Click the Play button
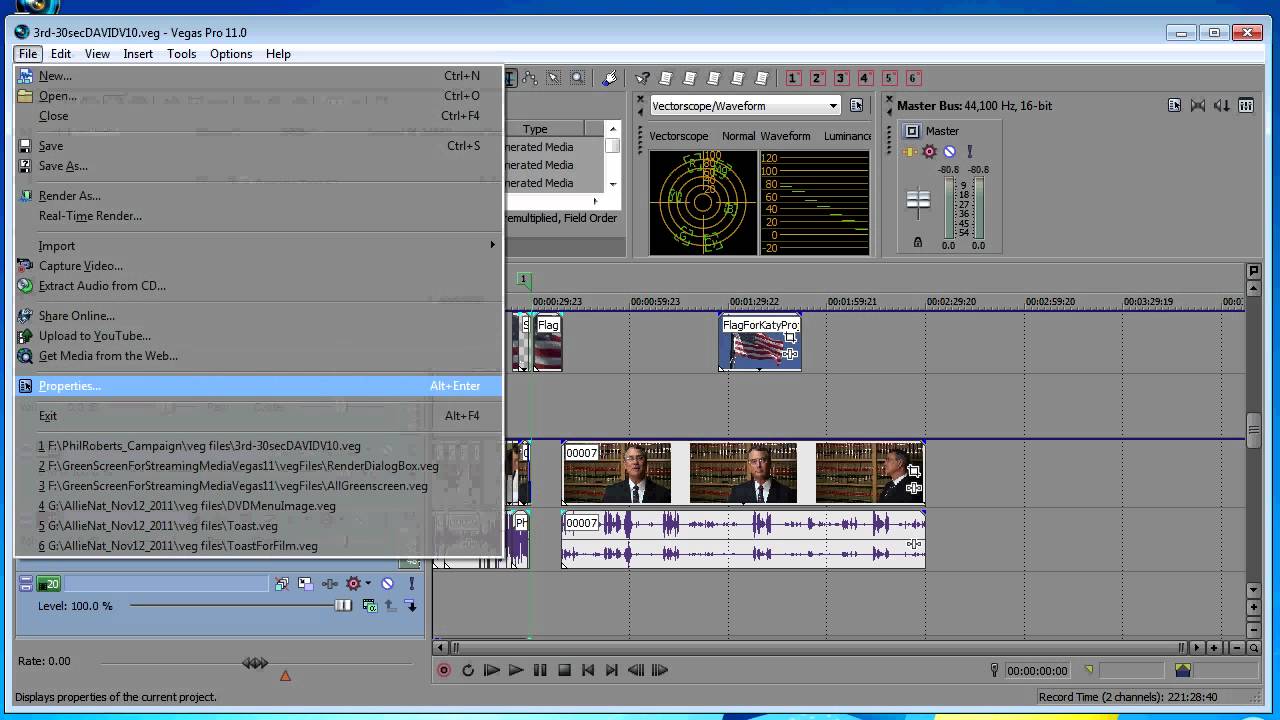 (x=516, y=670)
